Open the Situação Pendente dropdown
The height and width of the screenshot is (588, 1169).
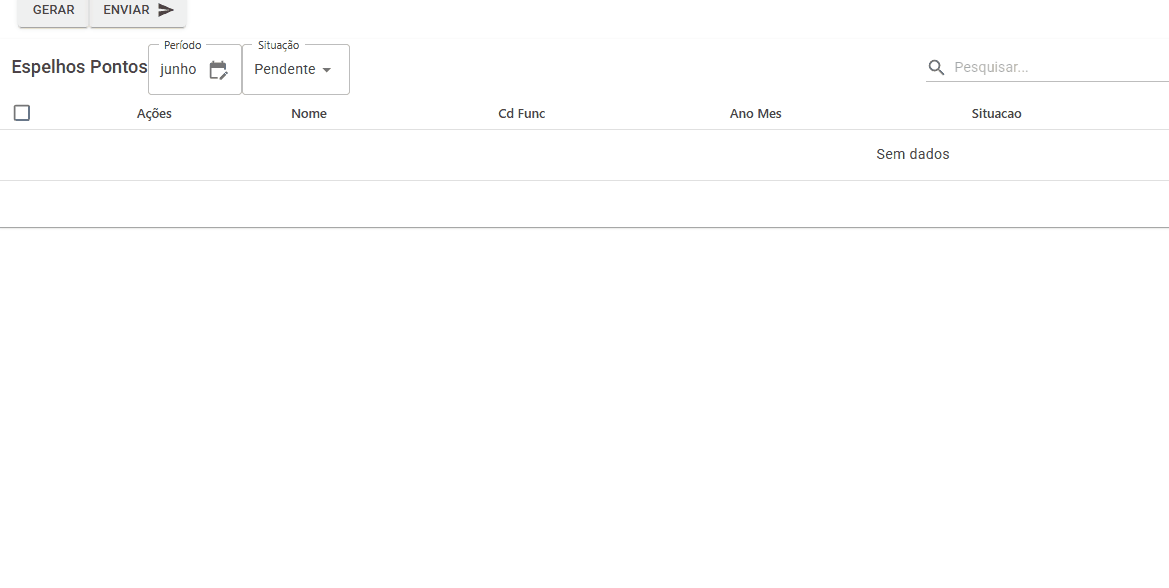(296, 69)
